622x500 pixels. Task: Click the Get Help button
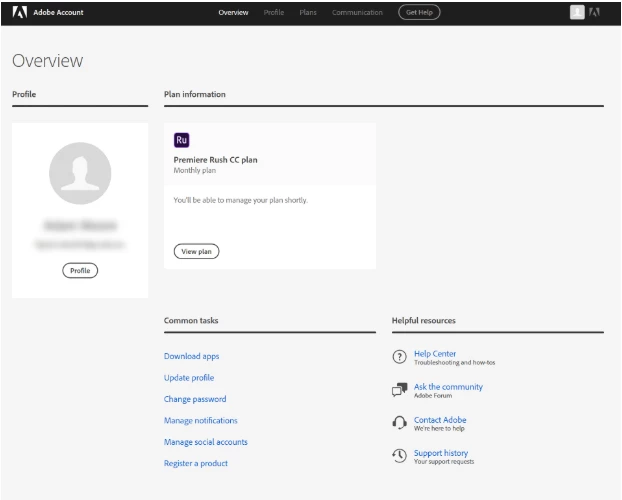click(x=419, y=12)
